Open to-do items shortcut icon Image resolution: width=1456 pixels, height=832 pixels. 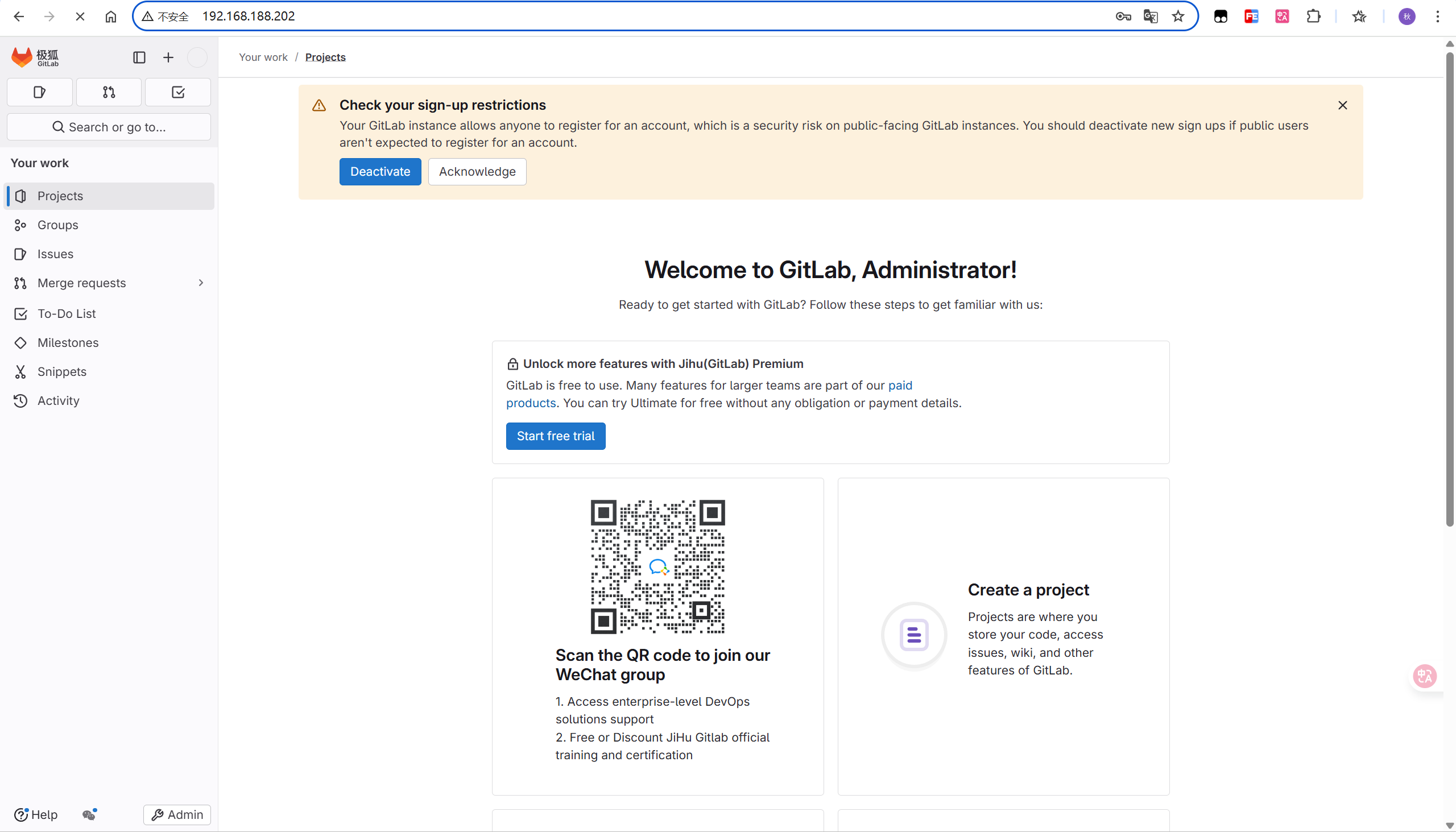point(177,92)
